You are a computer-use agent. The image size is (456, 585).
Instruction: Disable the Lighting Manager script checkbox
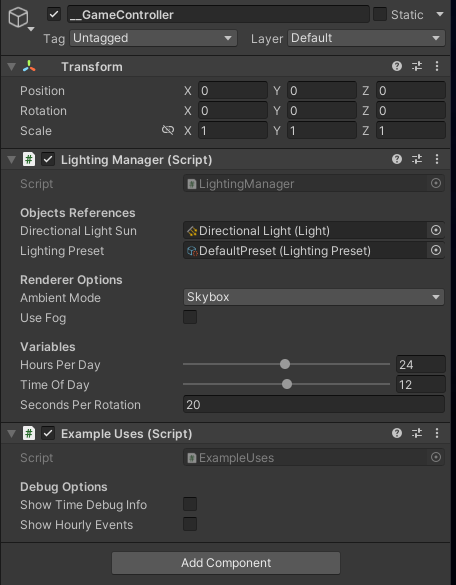point(48,159)
